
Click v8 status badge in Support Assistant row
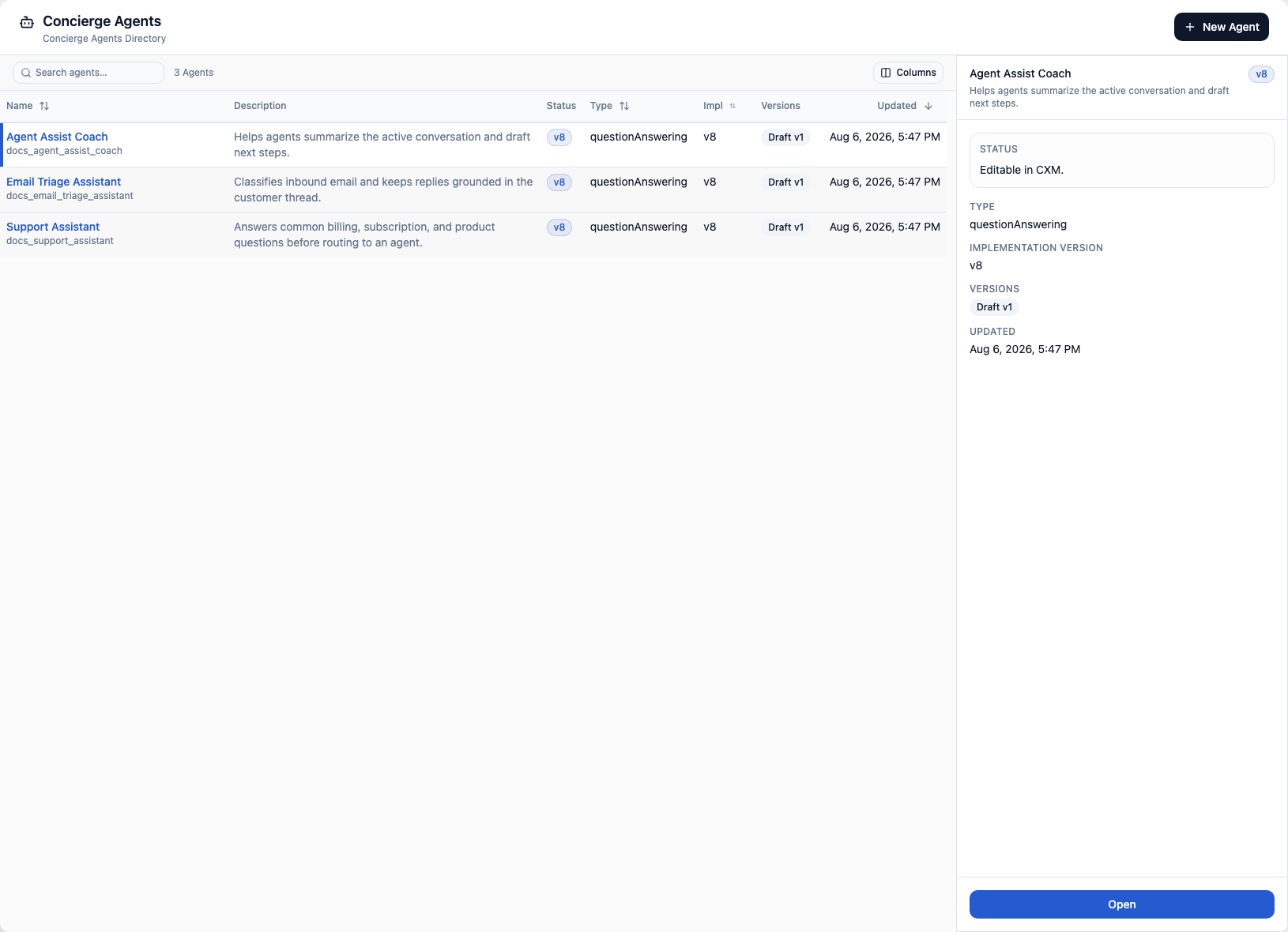click(x=559, y=227)
